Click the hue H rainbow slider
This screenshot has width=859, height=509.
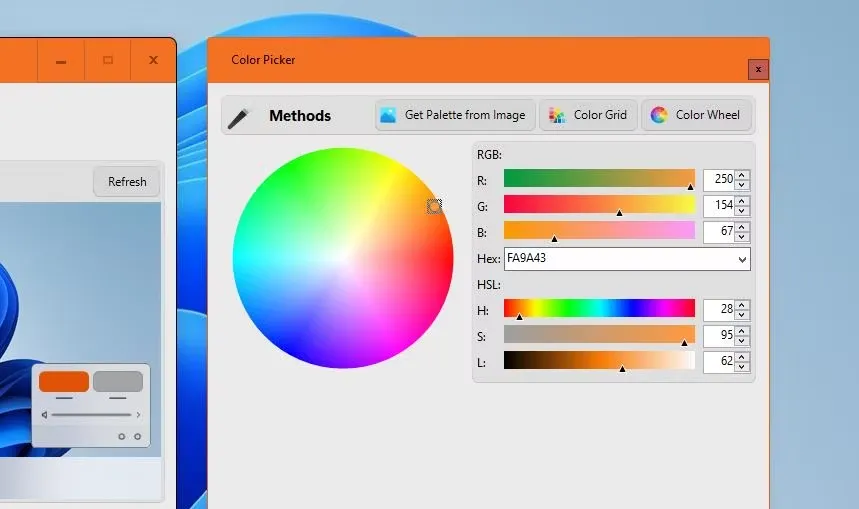coord(599,308)
